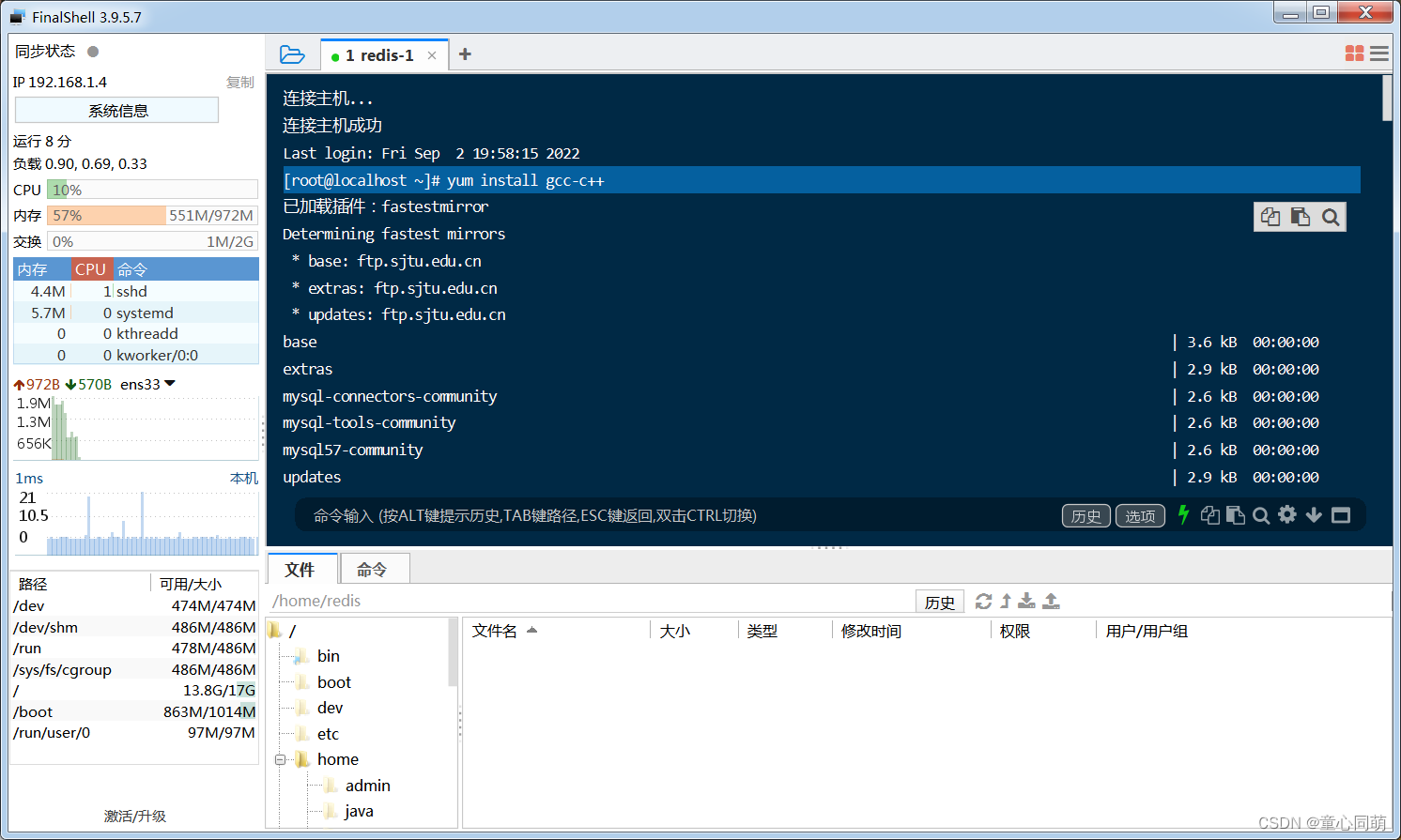
Task: Select the CPU process sort tab
Action: point(91,269)
